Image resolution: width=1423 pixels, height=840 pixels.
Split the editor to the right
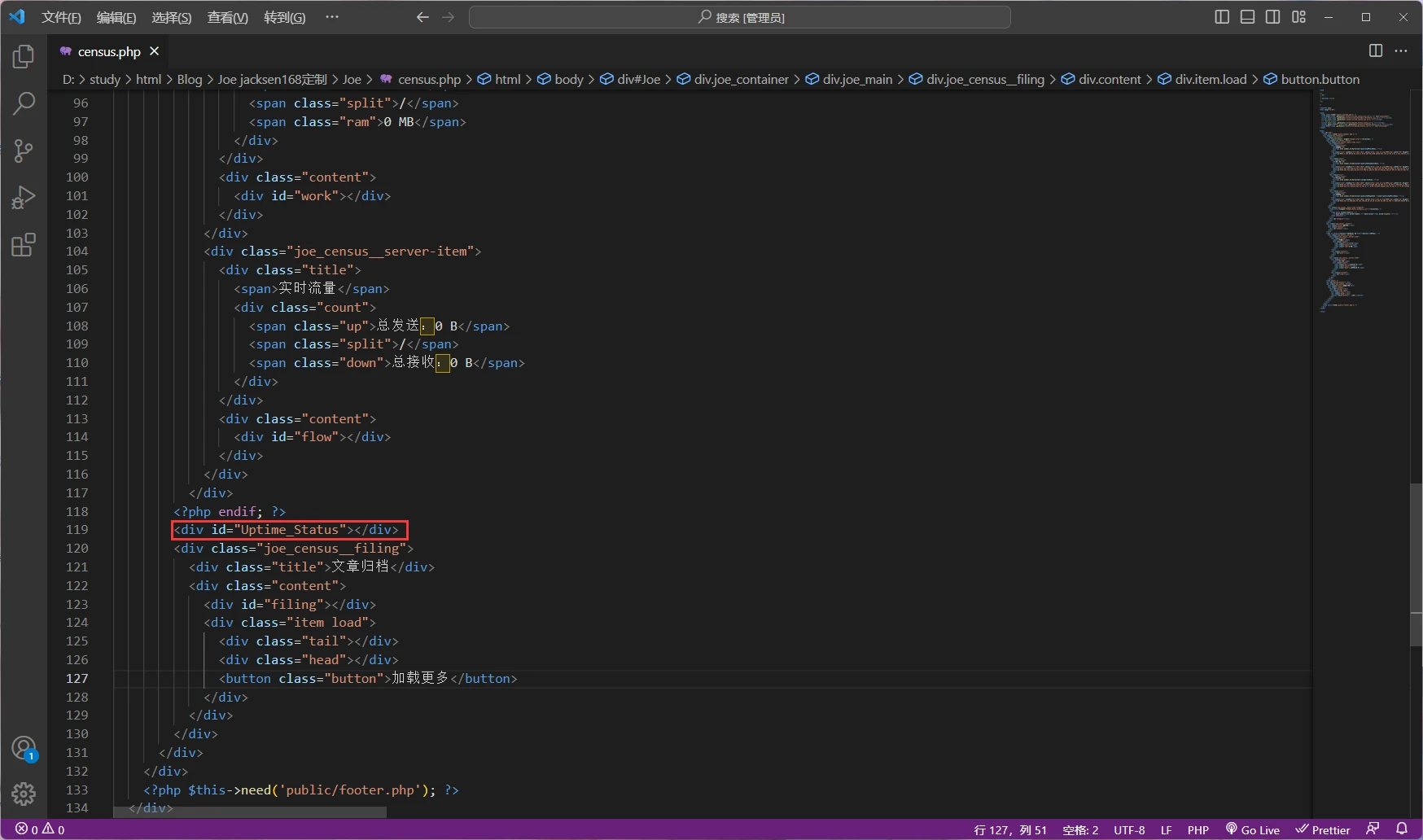pos(1376,50)
